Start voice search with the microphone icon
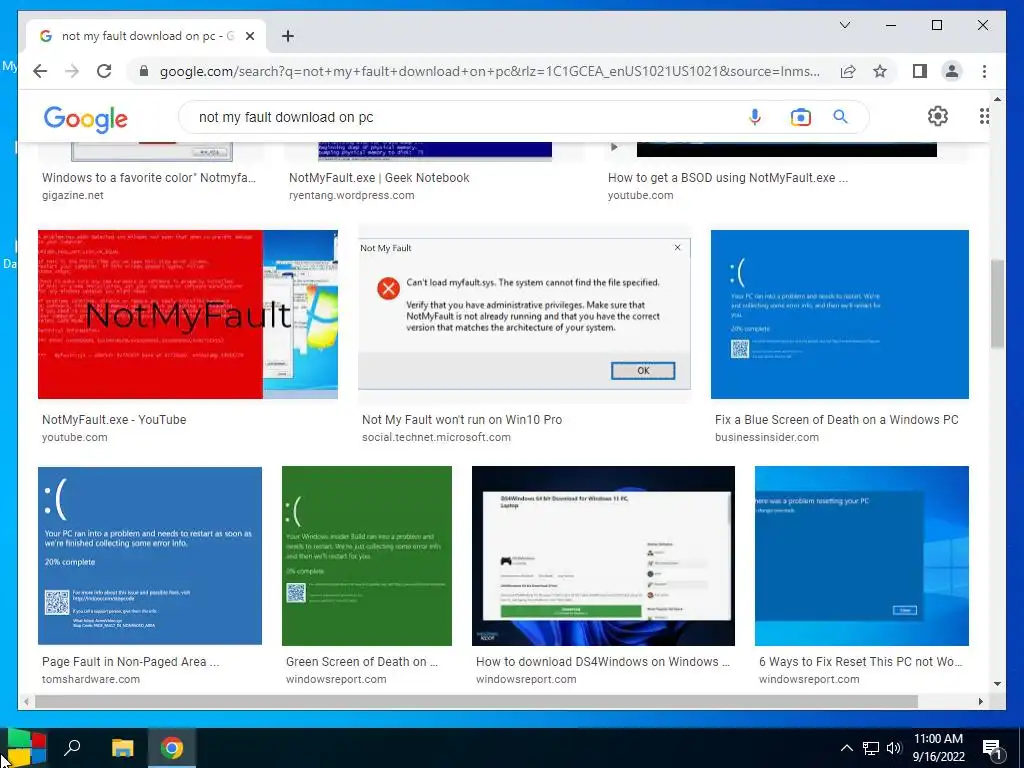Image resolution: width=1024 pixels, height=768 pixels. click(754, 117)
